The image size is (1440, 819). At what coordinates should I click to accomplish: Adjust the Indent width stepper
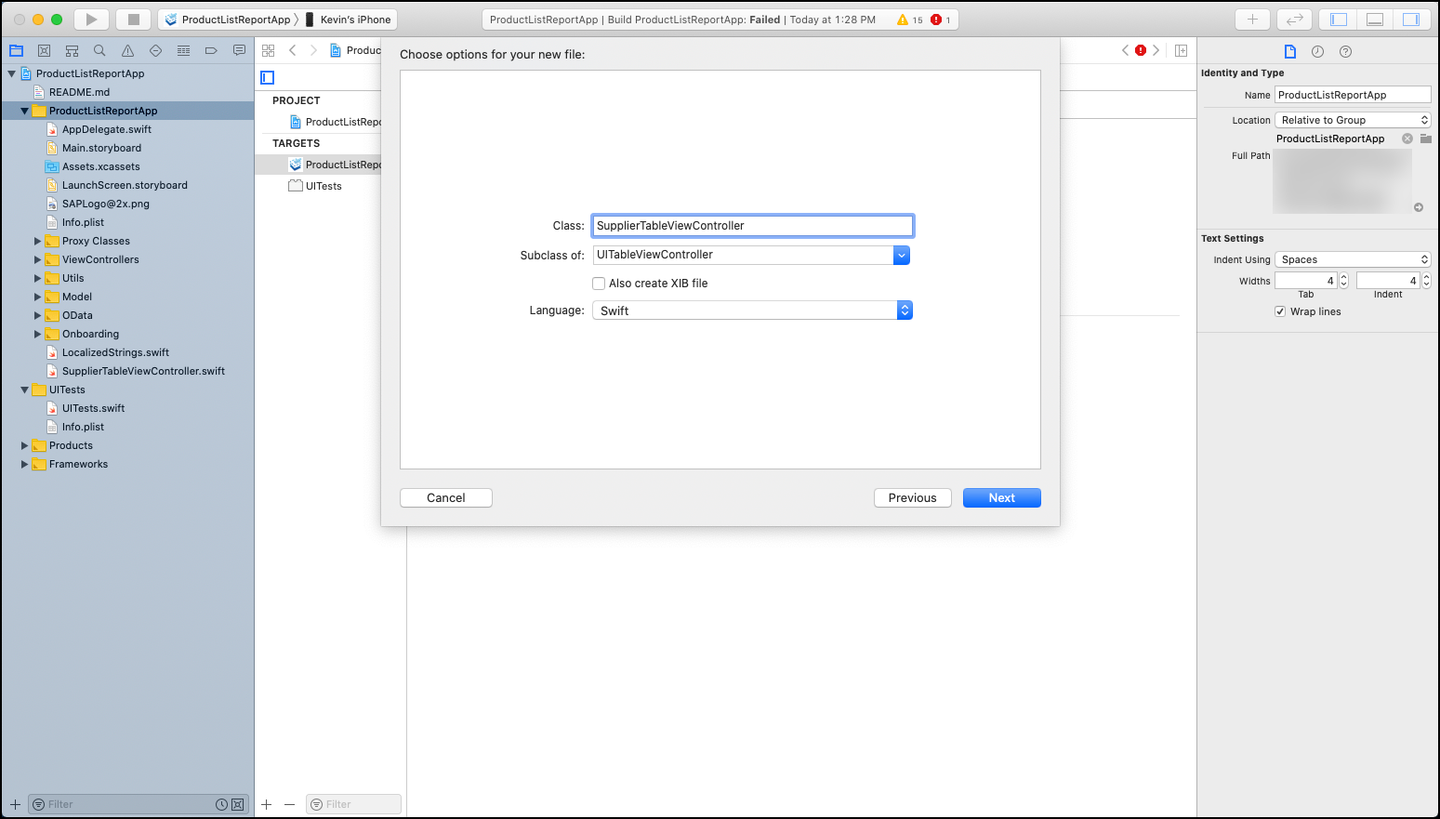point(1426,281)
